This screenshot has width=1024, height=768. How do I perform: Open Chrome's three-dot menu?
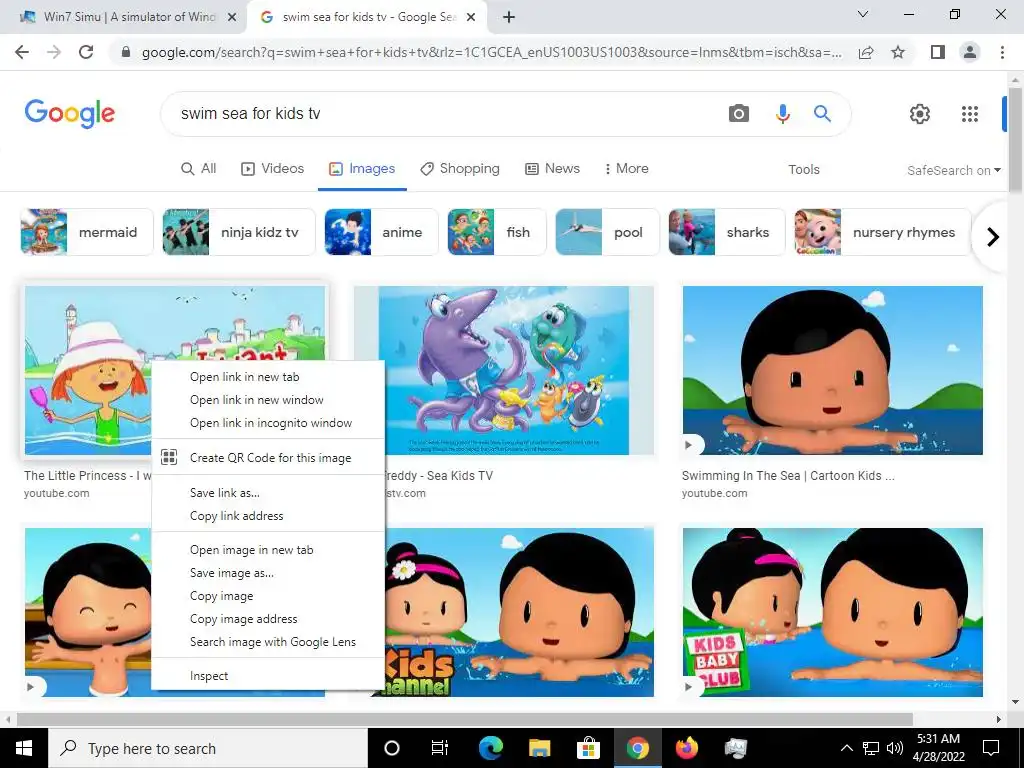pos(1002,52)
